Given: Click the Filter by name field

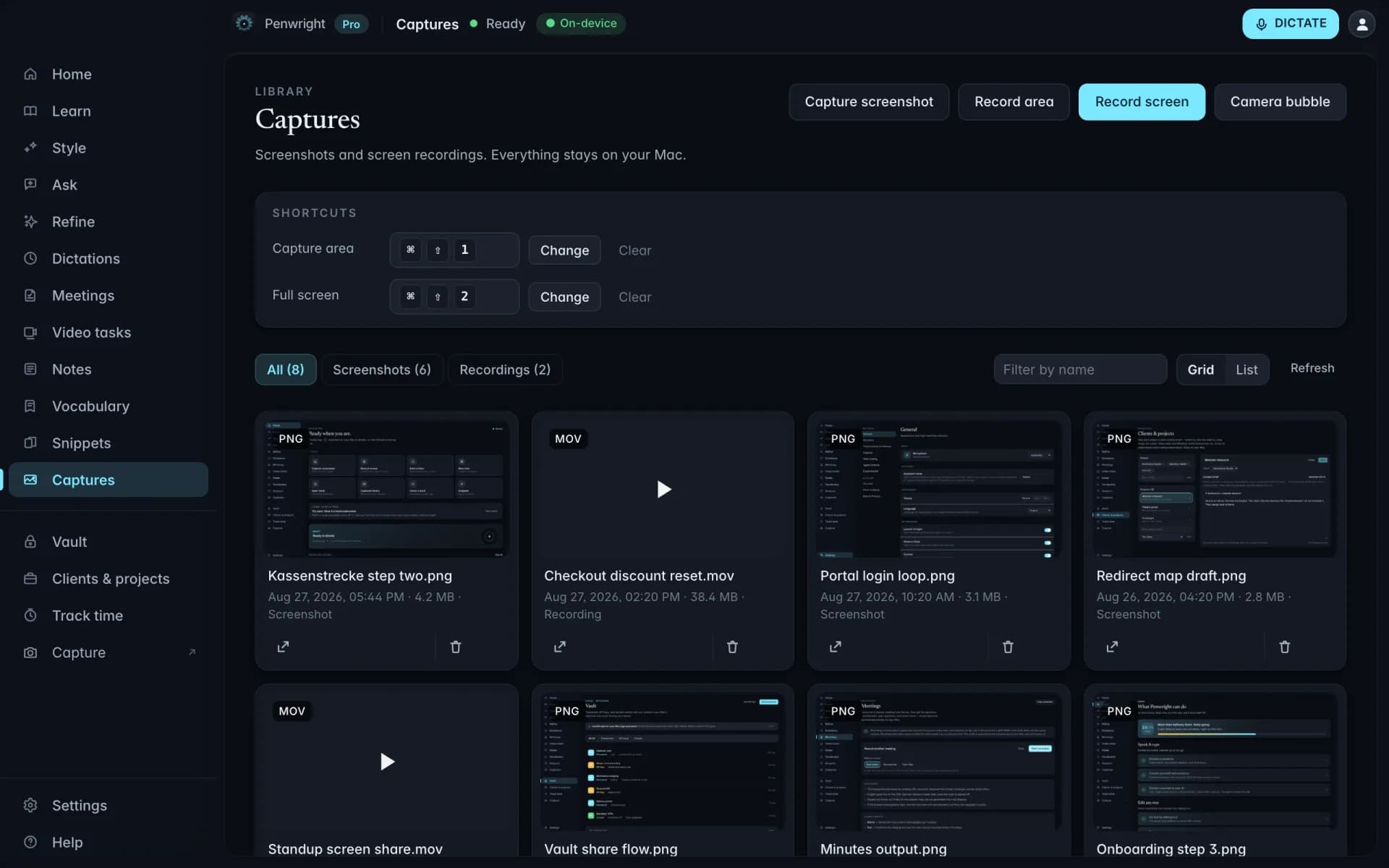Looking at the screenshot, I should pos(1080,370).
